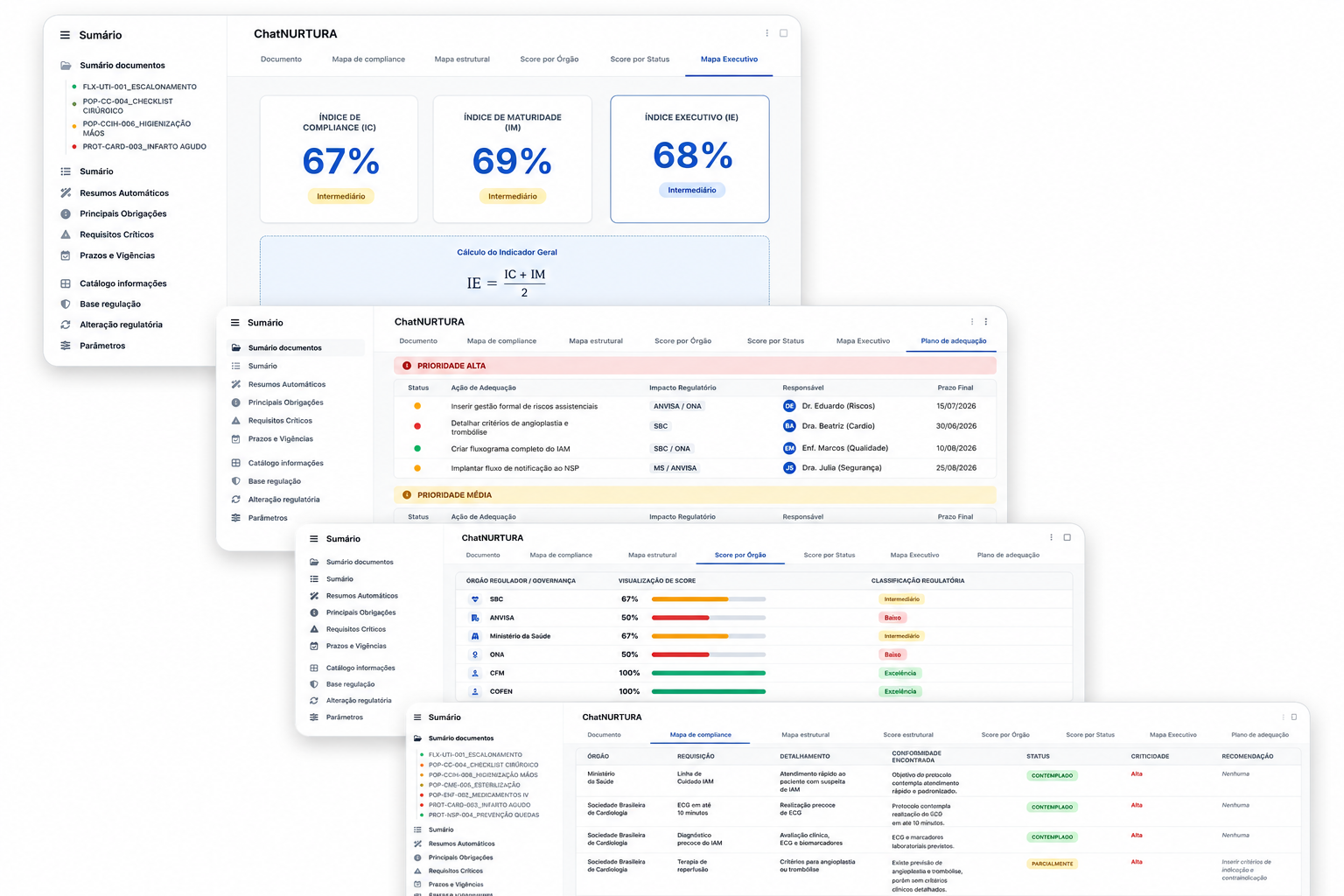Click PRIORIDADE ALTA alert icon
The height and width of the screenshot is (896, 1344).
click(x=407, y=366)
